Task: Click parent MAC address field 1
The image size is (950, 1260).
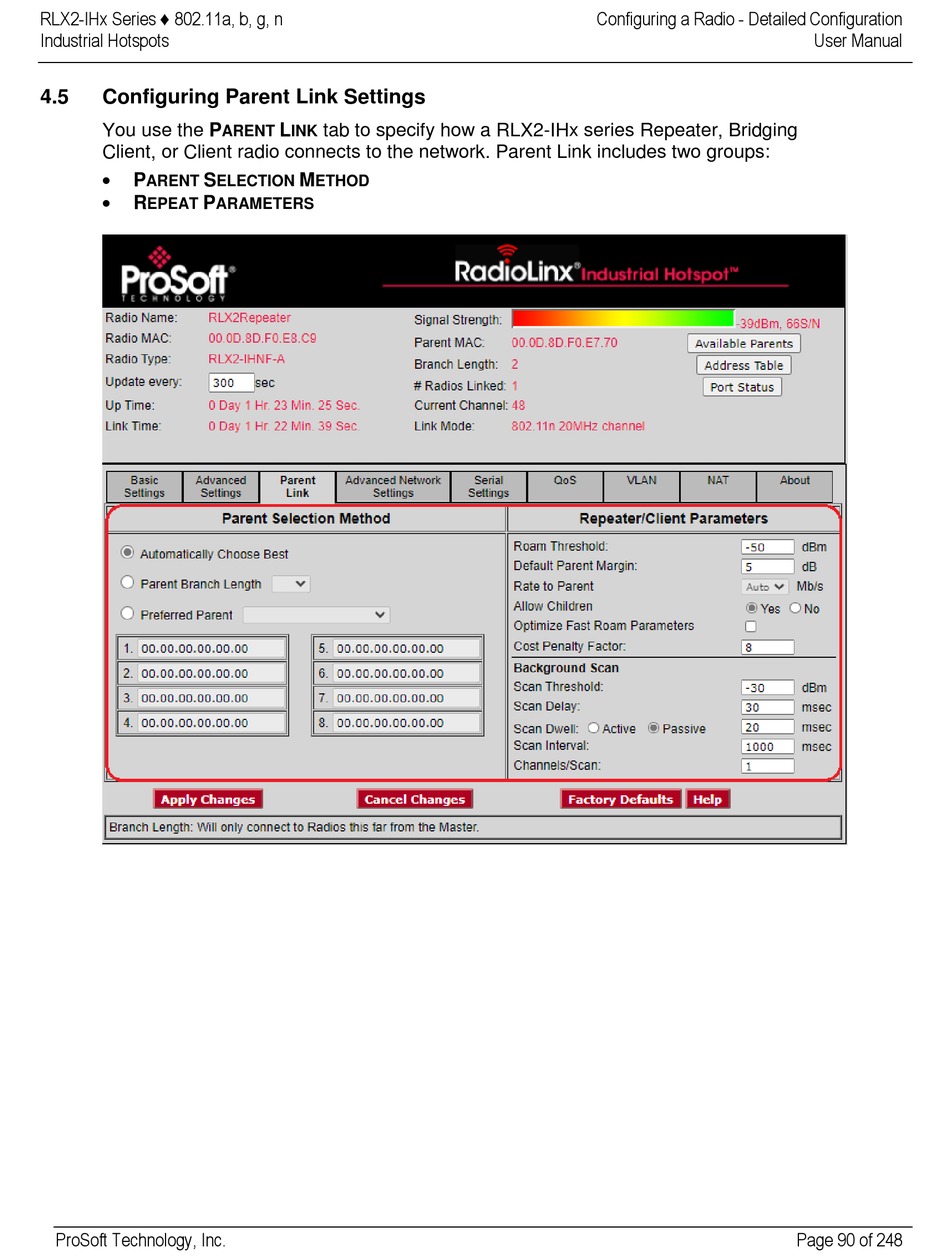Action: [211, 648]
